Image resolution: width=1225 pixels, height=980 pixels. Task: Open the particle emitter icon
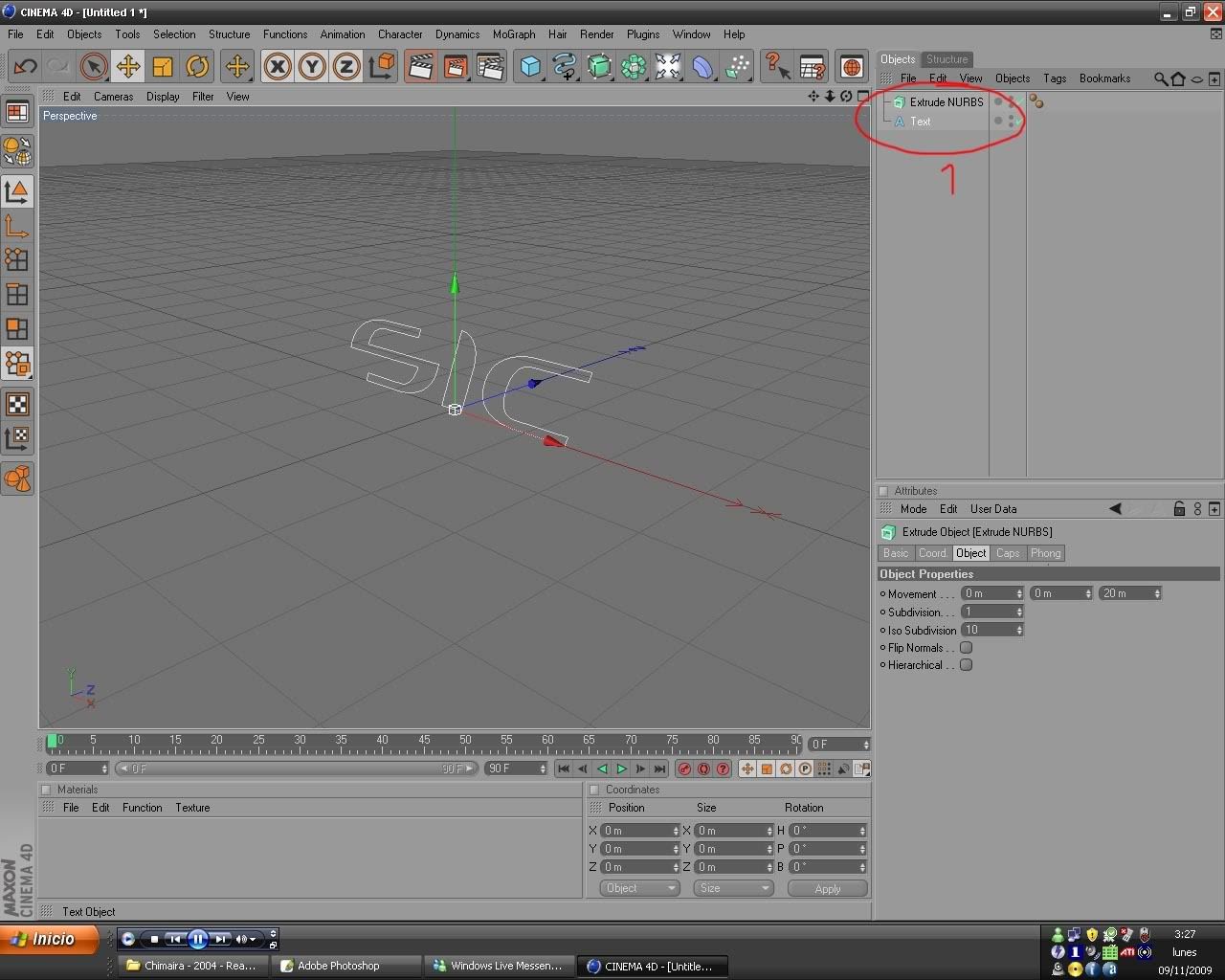(737, 66)
